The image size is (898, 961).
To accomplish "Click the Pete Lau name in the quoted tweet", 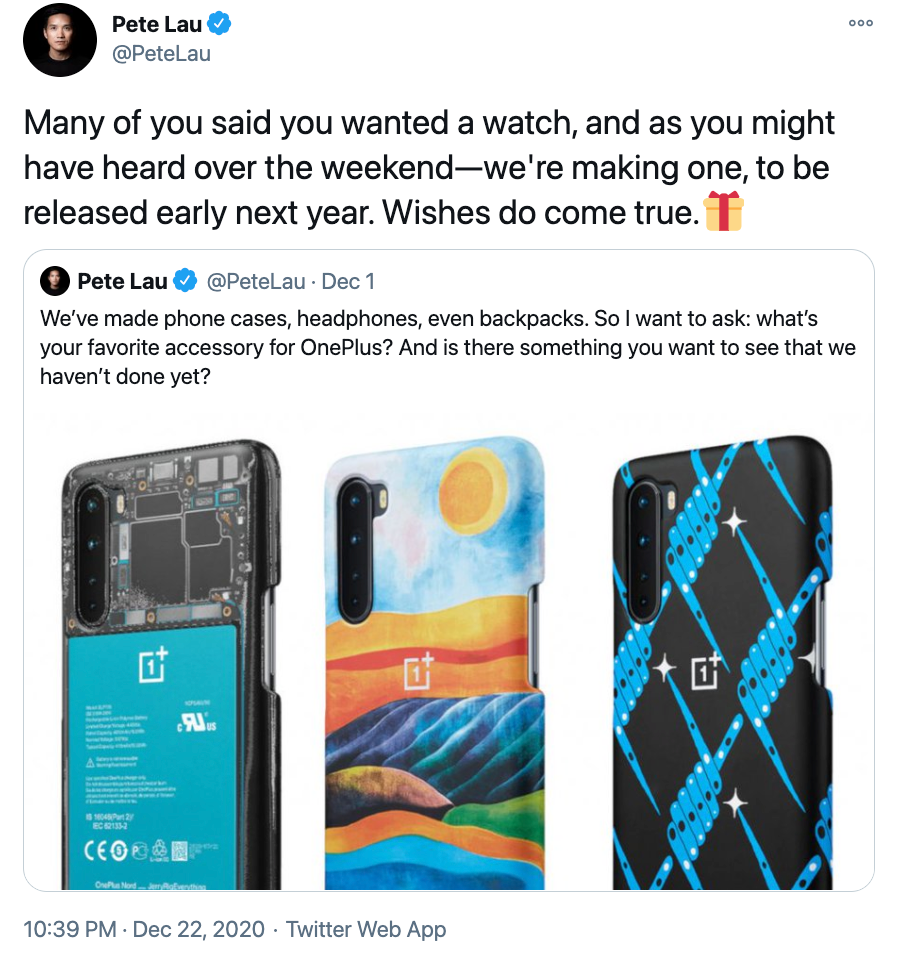I will pos(122,281).
